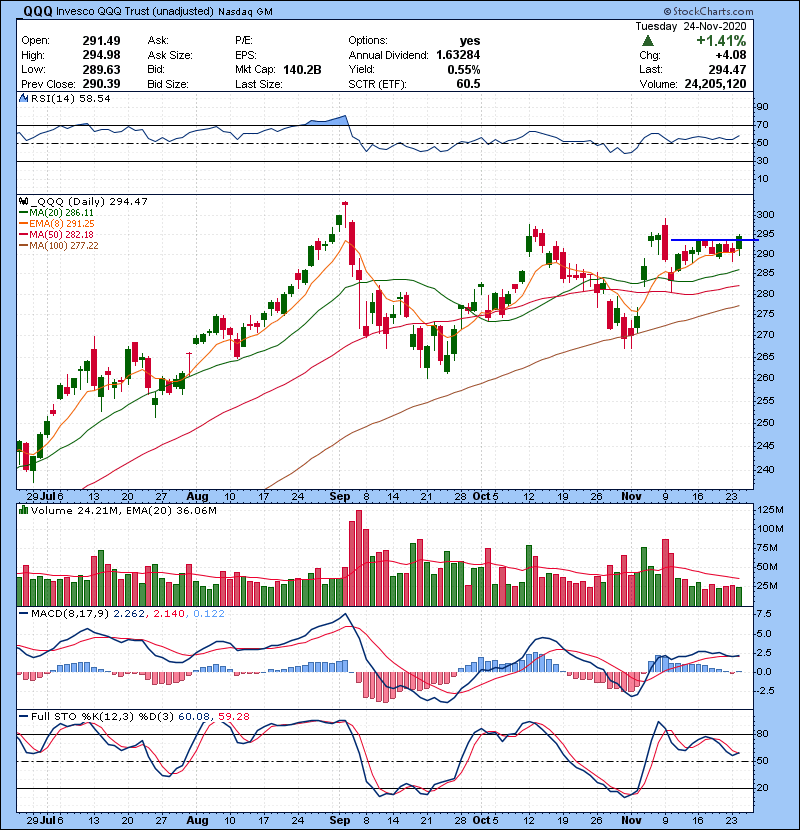Click the date 'Tuesday 24-Nov-2020'
Image resolution: width=800 pixels, height=830 pixels.
691,26
